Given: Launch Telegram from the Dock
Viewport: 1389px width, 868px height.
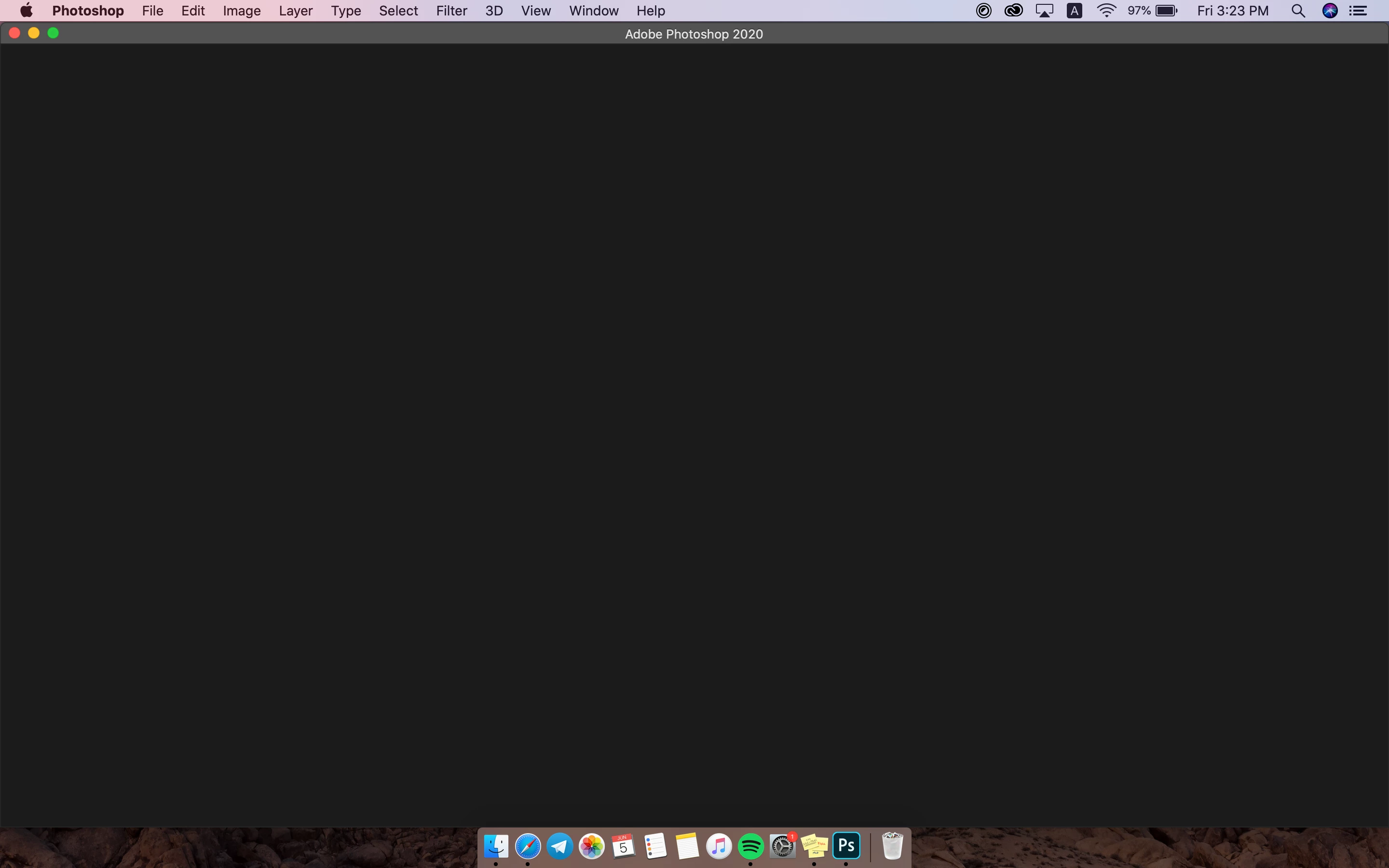Looking at the screenshot, I should point(559,846).
